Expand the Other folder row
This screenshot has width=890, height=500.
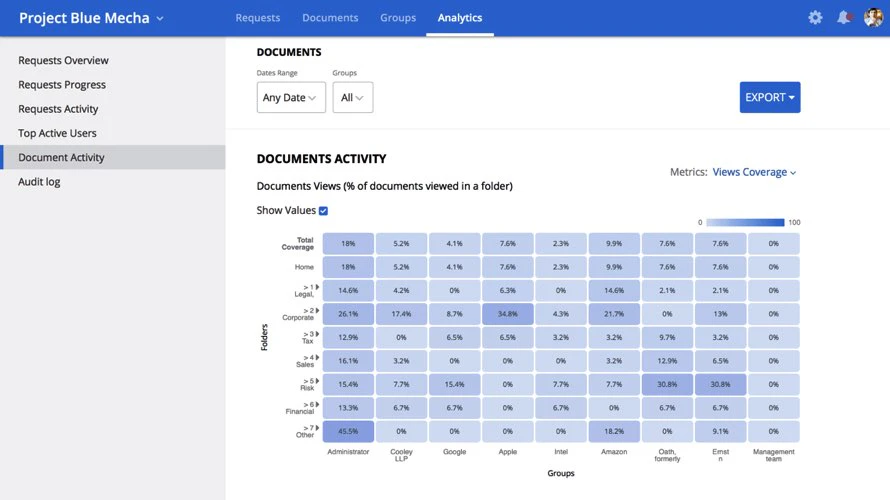(317, 428)
